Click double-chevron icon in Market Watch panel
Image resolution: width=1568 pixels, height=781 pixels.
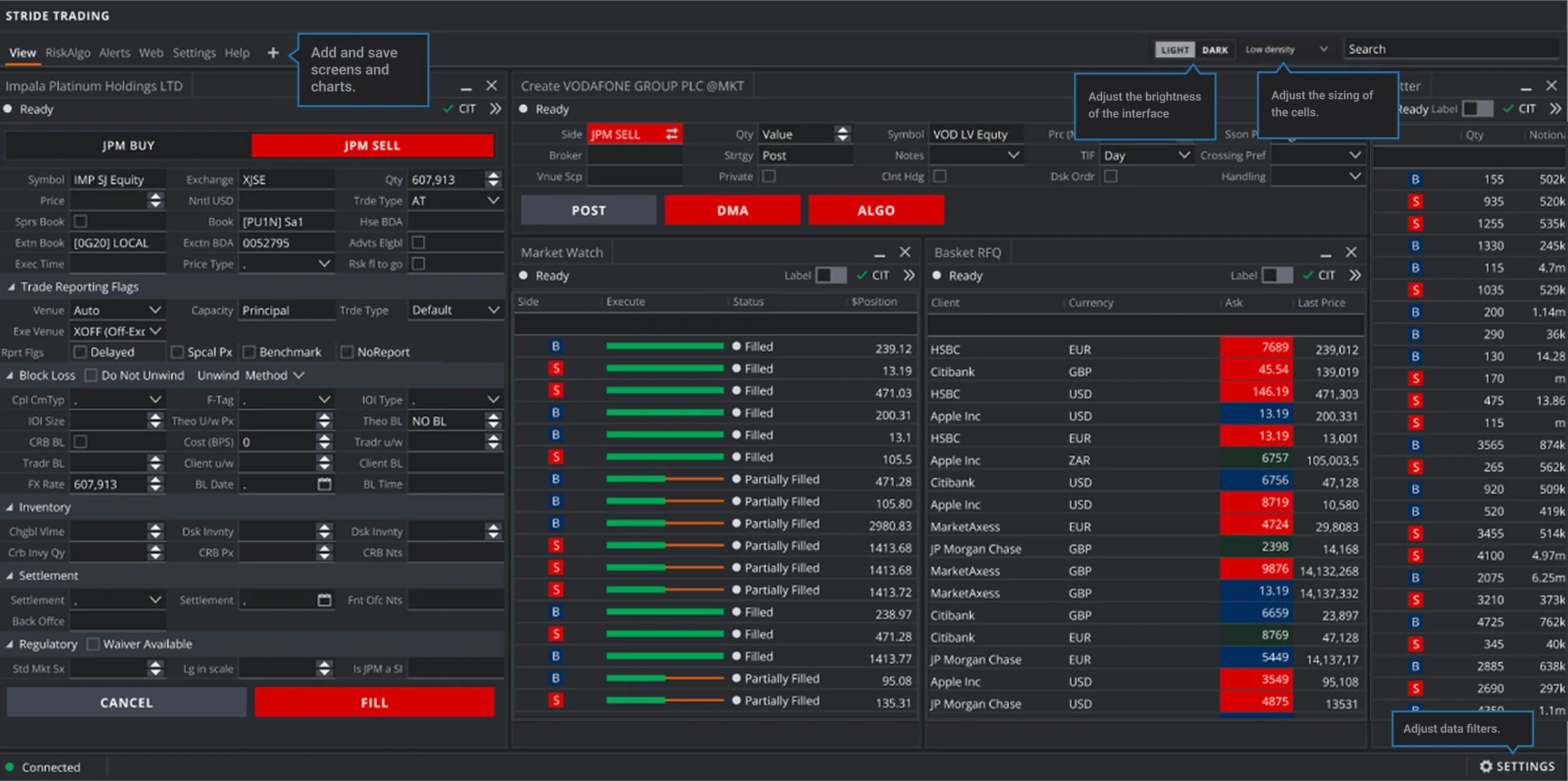[909, 275]
